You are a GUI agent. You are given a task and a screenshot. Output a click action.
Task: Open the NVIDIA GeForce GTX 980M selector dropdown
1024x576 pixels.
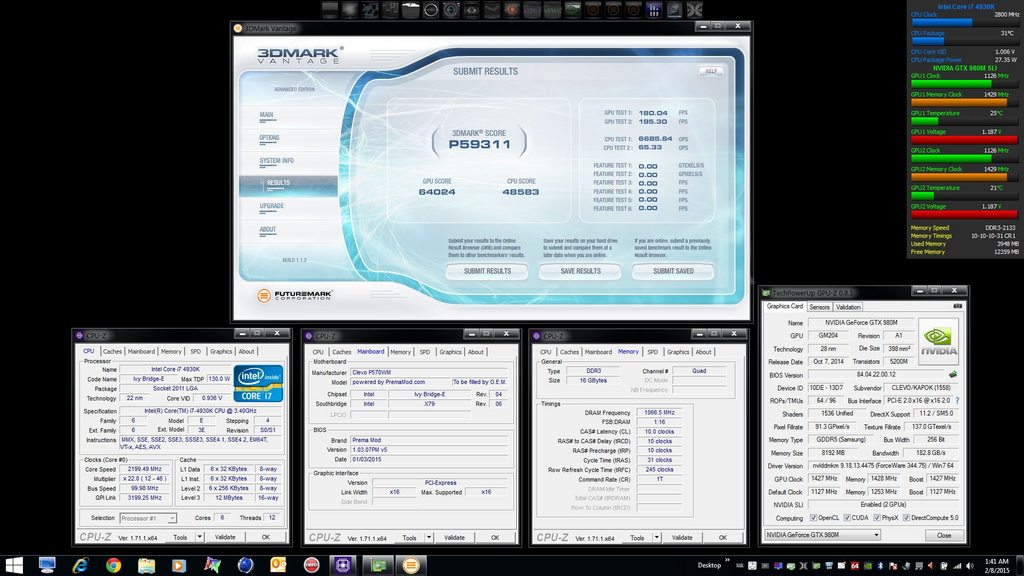coord(822,535)
